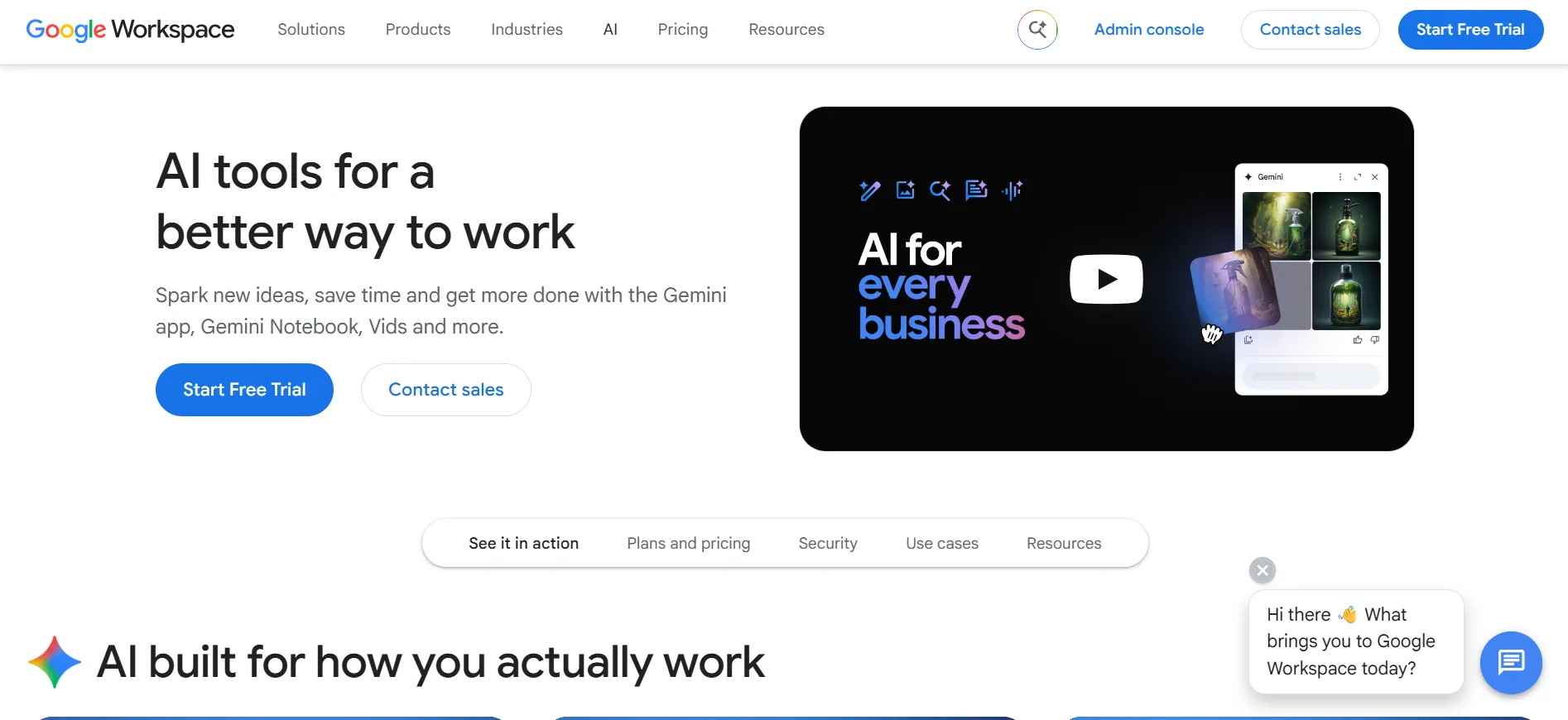Click the "AI built for how you actually work" heading
Image resolution: width=1568 pixels, height=720 pixels.
pos(430,662)
